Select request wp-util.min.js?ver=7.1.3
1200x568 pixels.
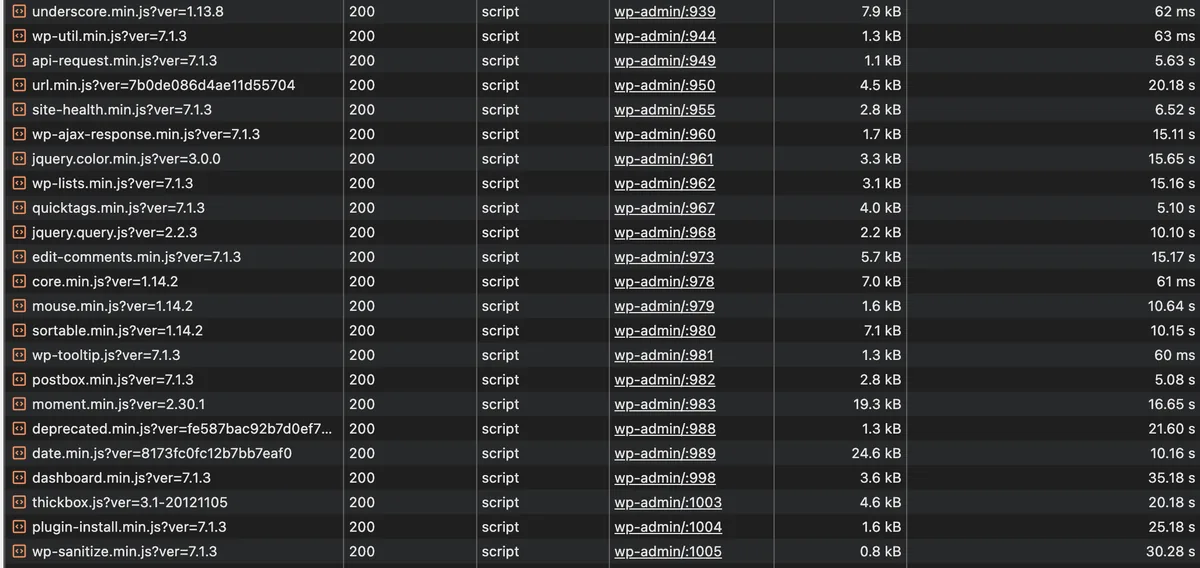109,36
